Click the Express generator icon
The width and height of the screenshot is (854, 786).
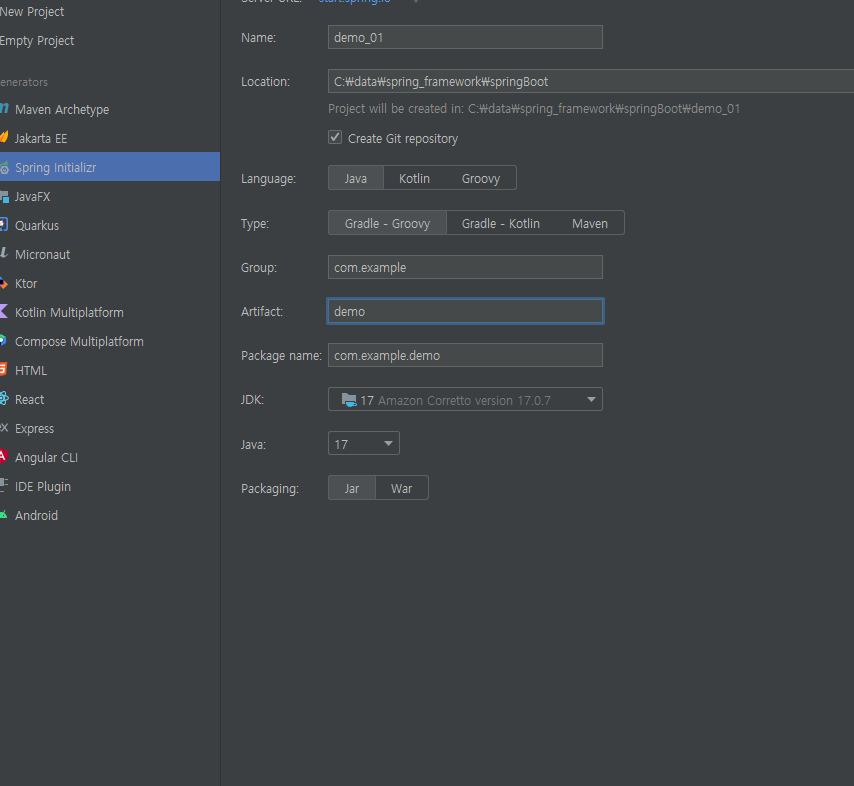click(x=4, y=428)
